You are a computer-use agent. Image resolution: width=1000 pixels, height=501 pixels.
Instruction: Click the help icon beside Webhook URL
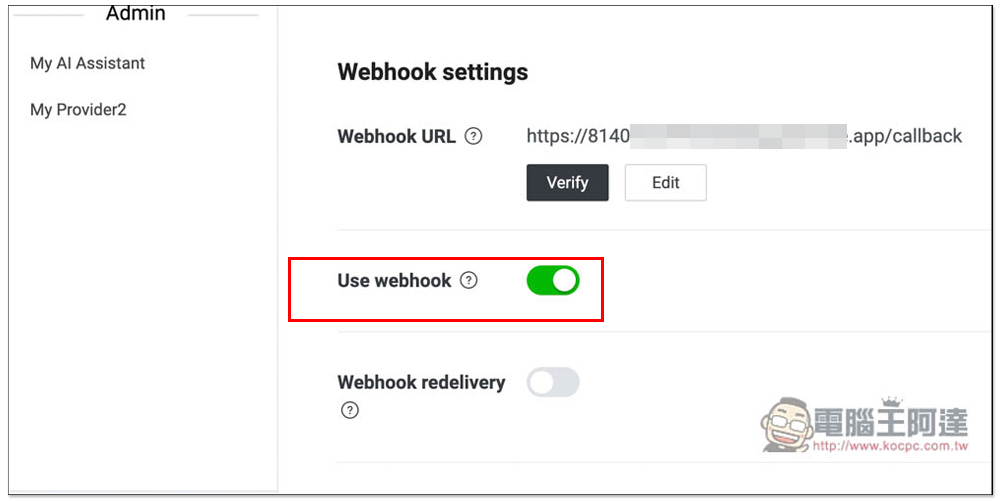[x=474, y=137]
